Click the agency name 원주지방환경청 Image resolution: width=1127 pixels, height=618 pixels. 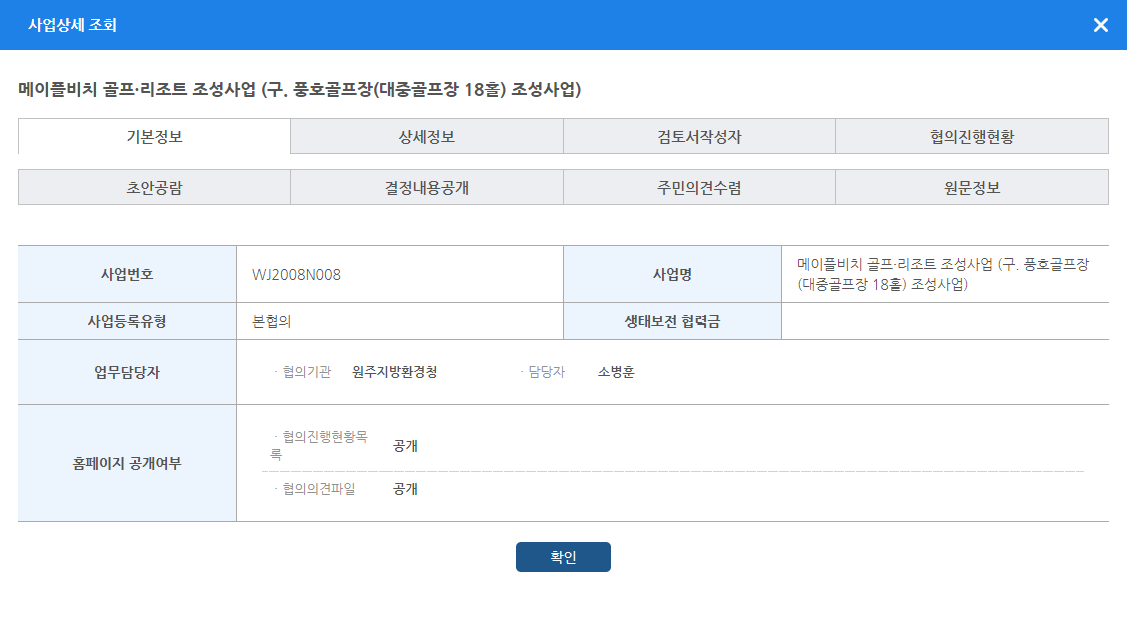tap(394, 372)
